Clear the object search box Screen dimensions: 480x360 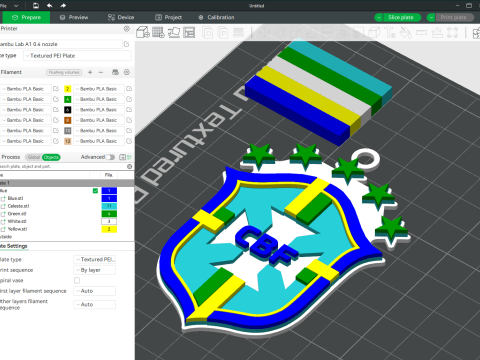(x=130, y=166)
